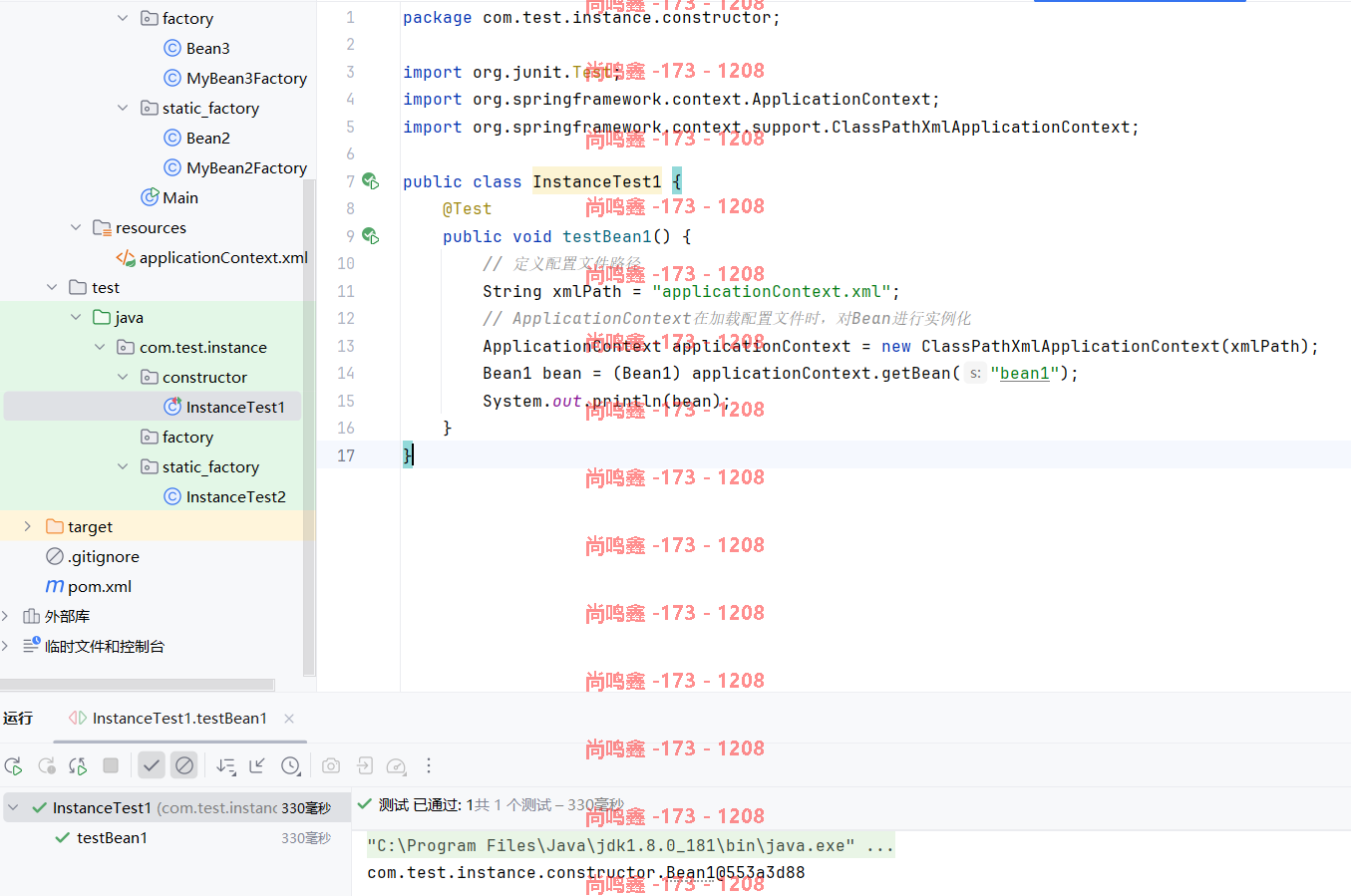Click the Maven icon beside pom.xml

click(55, 586)
